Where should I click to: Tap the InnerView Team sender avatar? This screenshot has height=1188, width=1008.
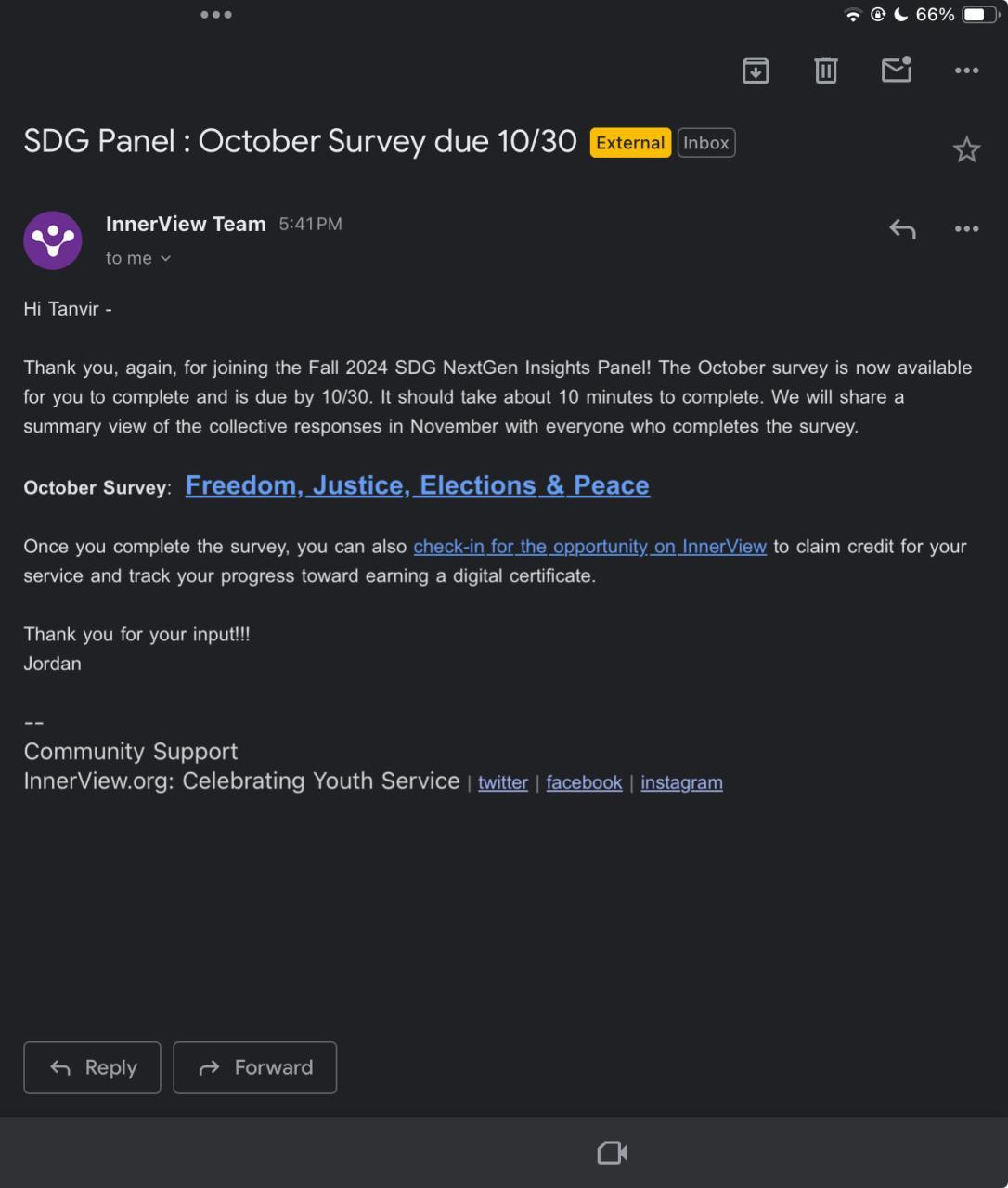53,240
